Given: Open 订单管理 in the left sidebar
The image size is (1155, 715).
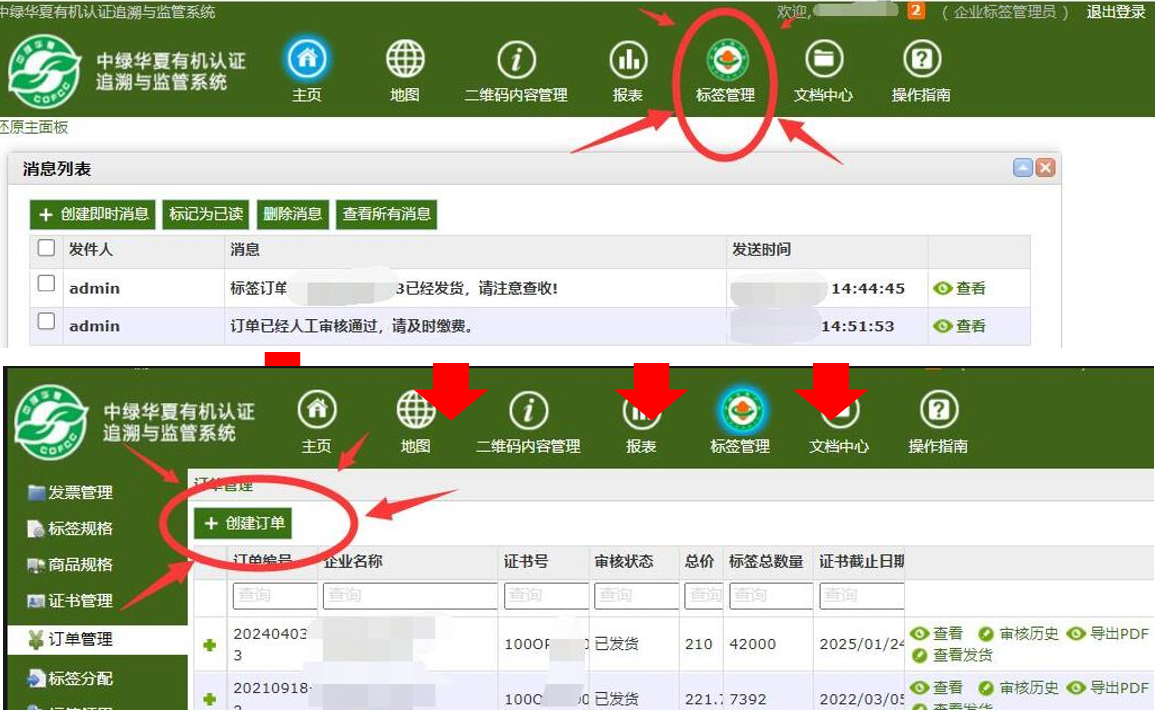Looking at the screenshot, I should (x=82, y=639).
